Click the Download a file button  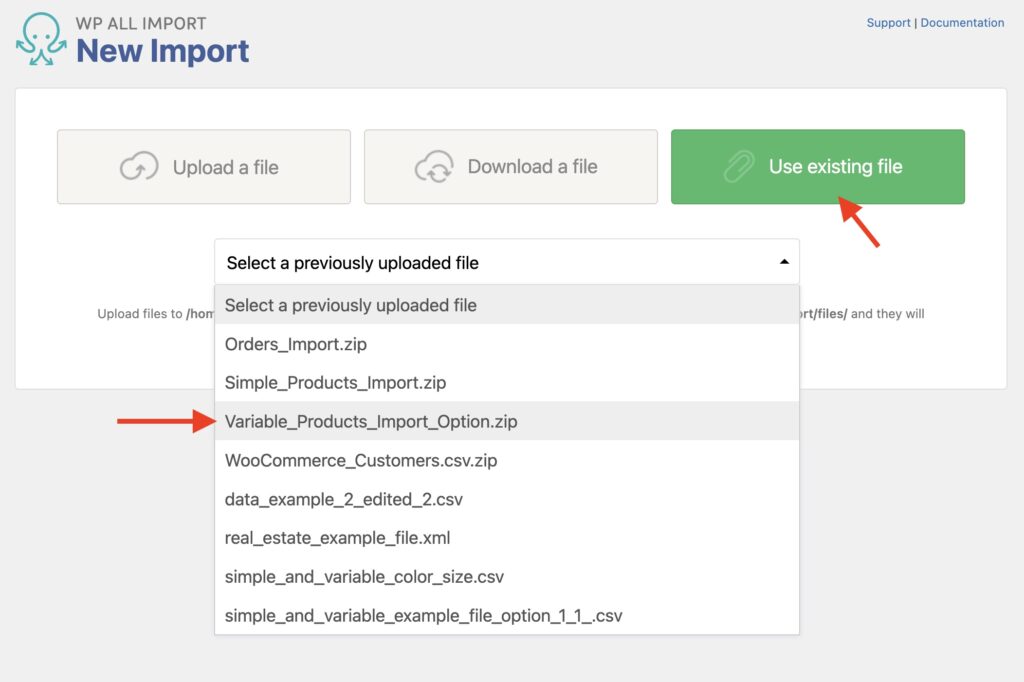511,166
